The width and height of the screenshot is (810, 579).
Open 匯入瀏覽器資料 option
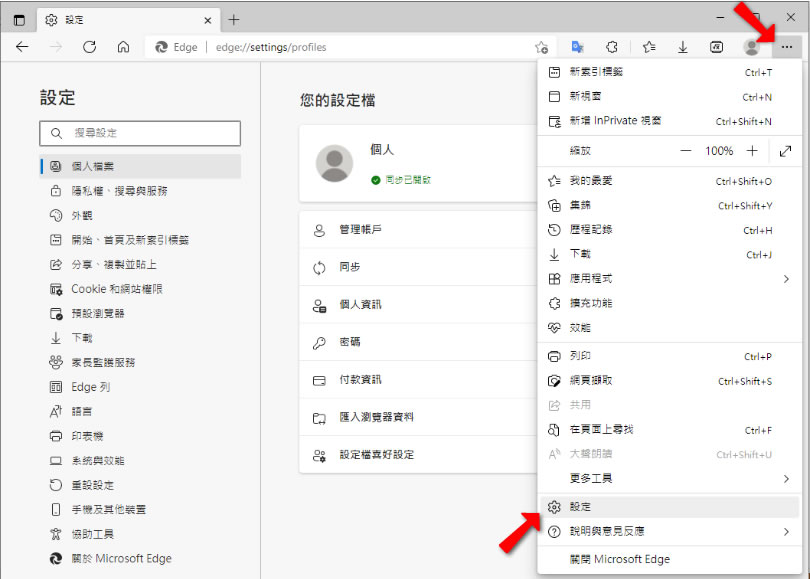tap(418, 417)
